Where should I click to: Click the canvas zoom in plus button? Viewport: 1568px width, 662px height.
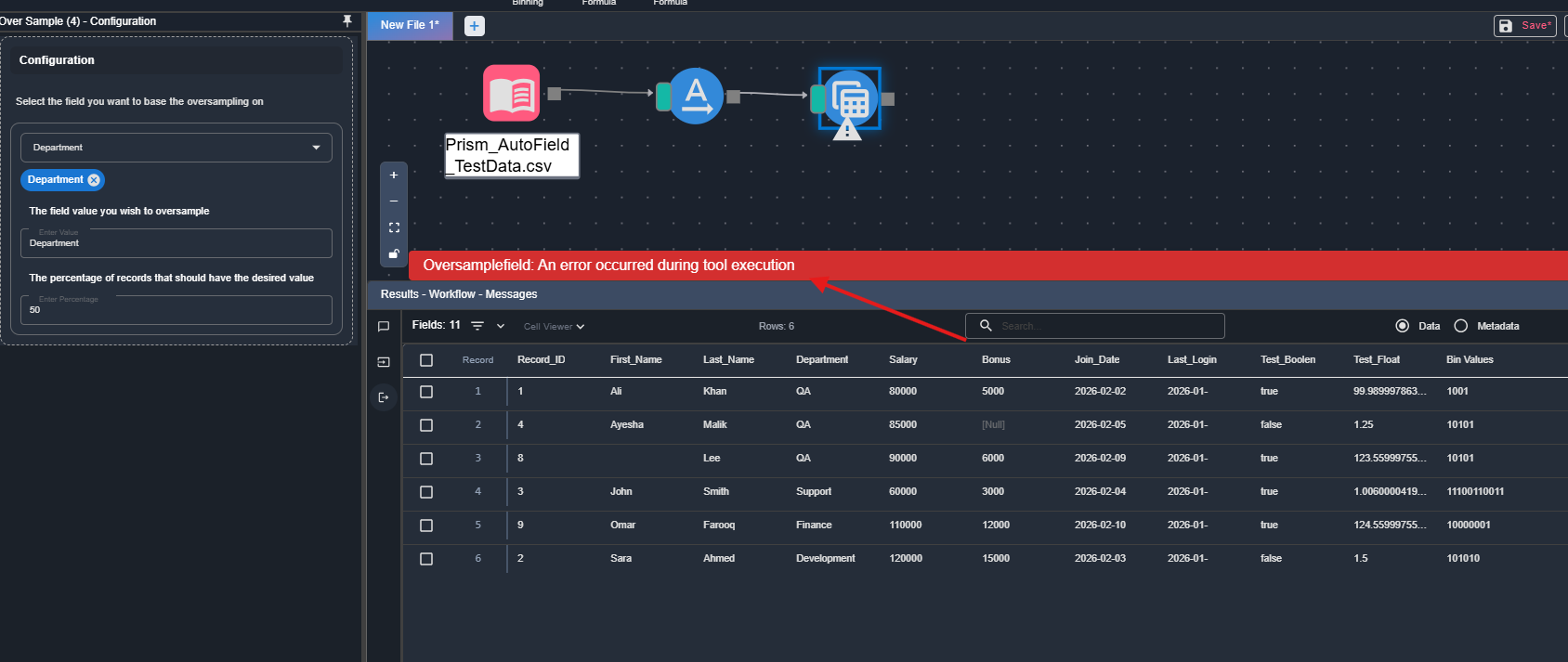pos(394,175)
